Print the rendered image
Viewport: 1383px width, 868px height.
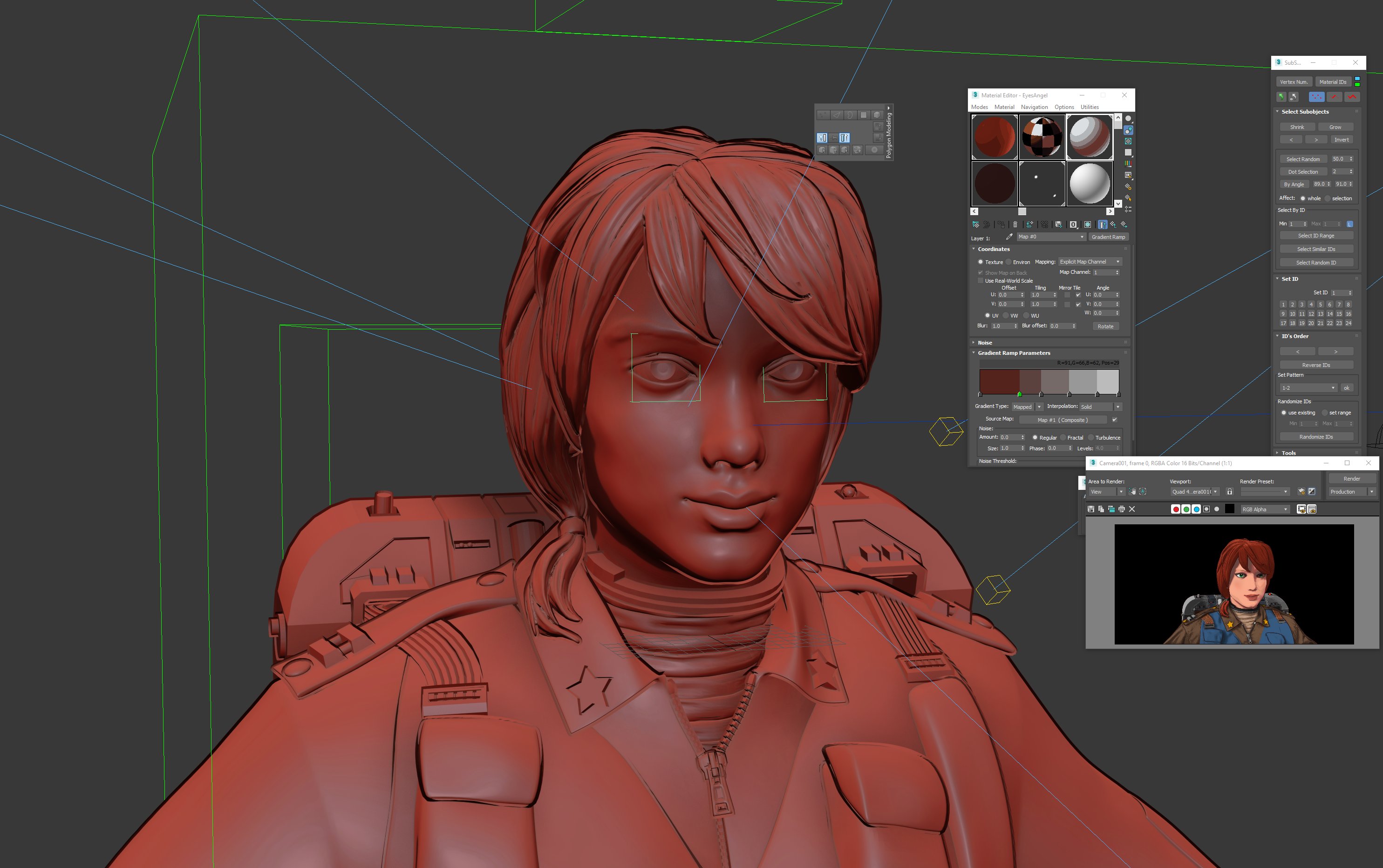[x=1122, y=509]
